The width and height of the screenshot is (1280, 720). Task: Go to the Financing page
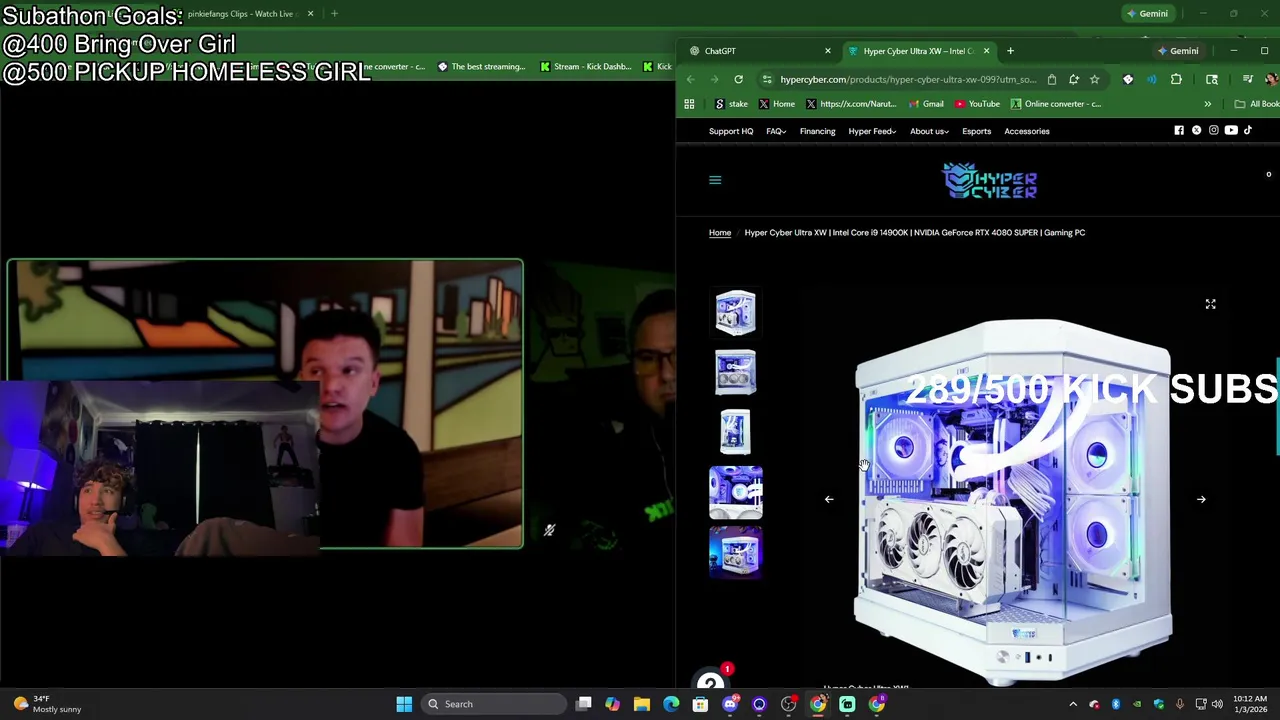coord(817,131)
